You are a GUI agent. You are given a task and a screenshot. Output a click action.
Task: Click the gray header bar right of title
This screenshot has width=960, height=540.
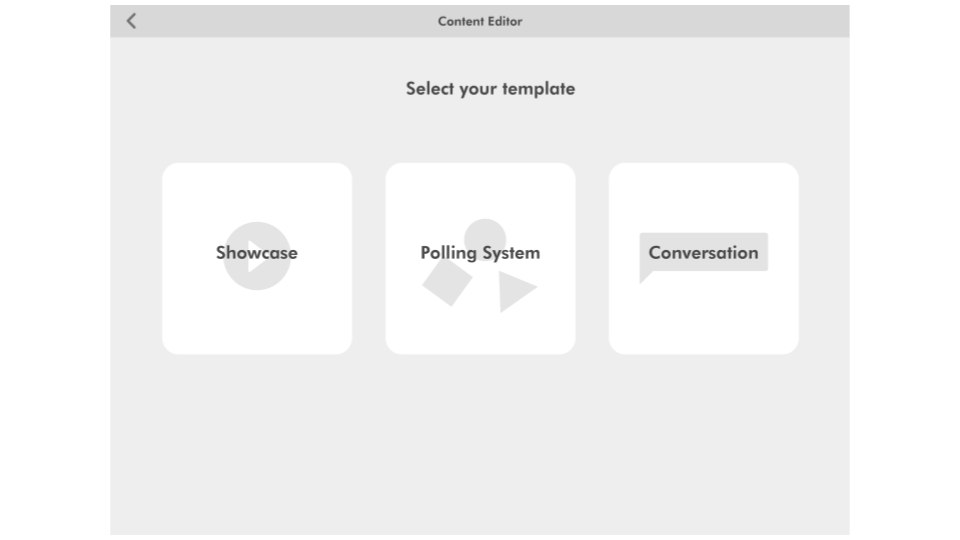click(686, 21)
